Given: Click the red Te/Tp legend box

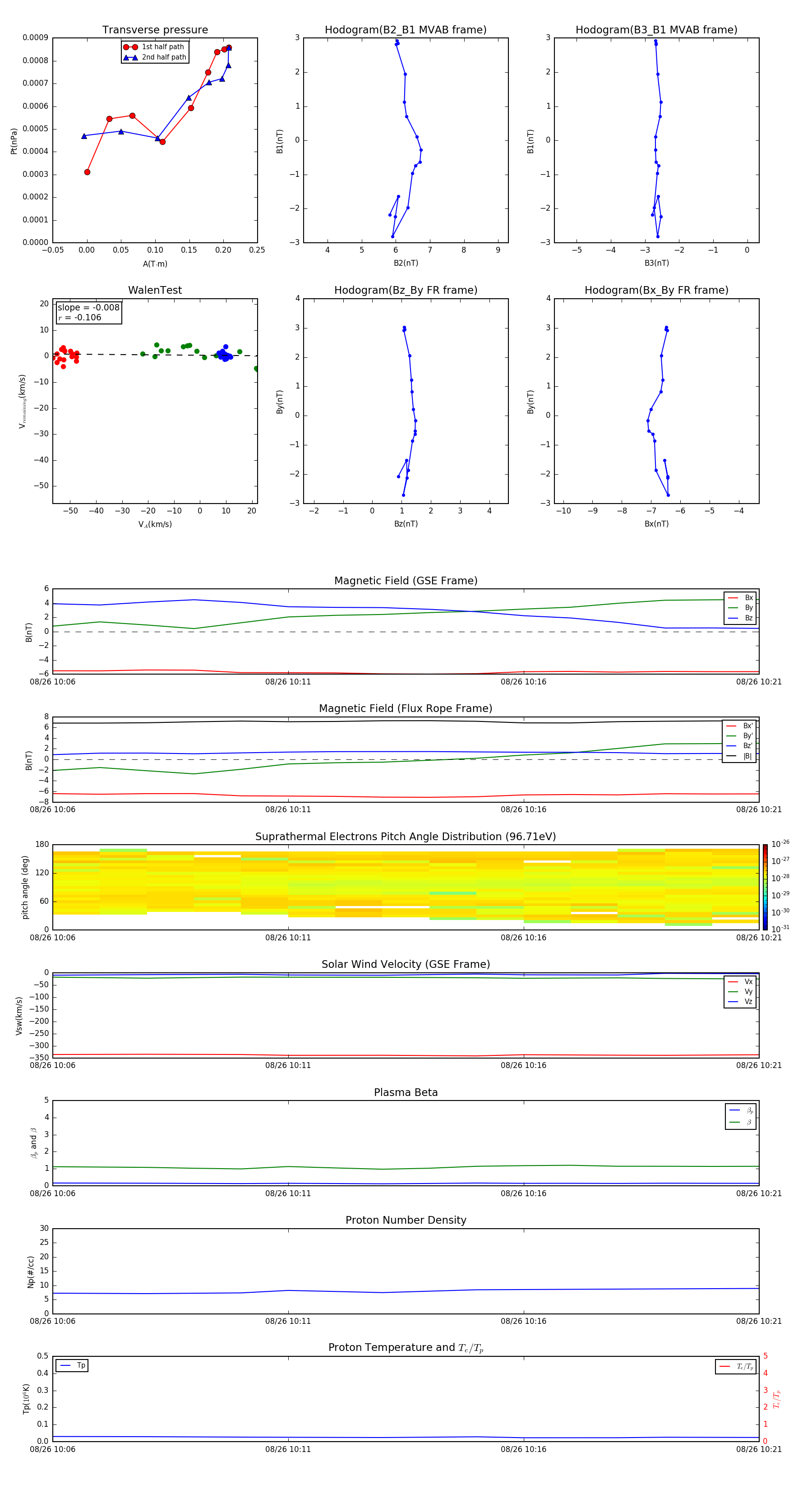Looking at the screenshot, I should coord(736,1366).
